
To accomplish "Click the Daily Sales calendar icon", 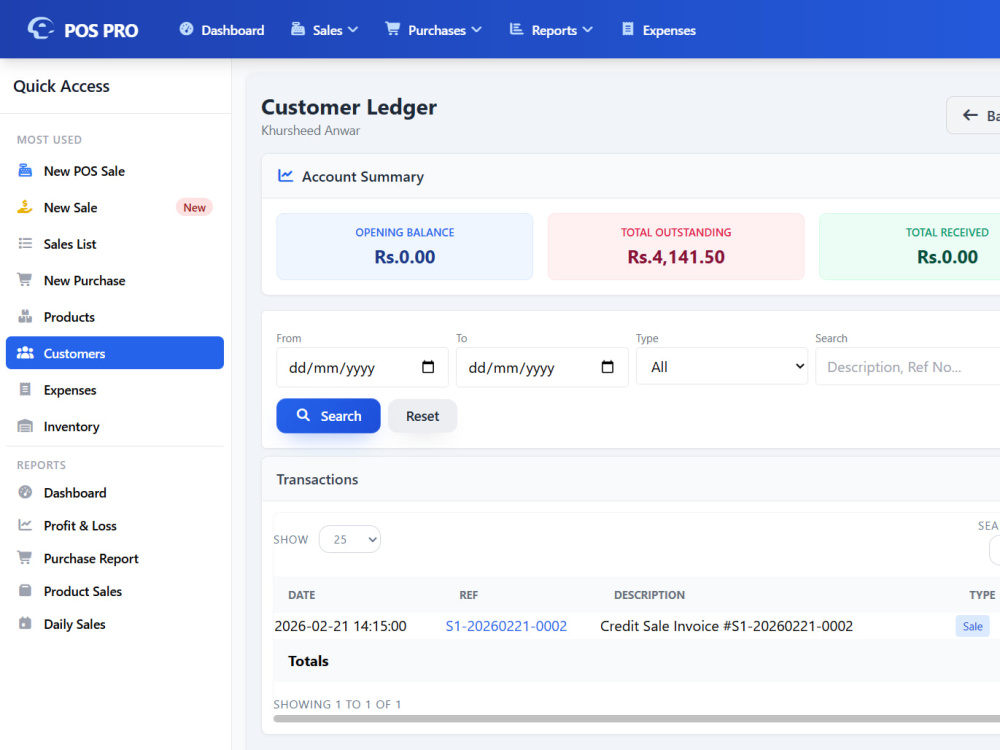I will tap(25, 623).
